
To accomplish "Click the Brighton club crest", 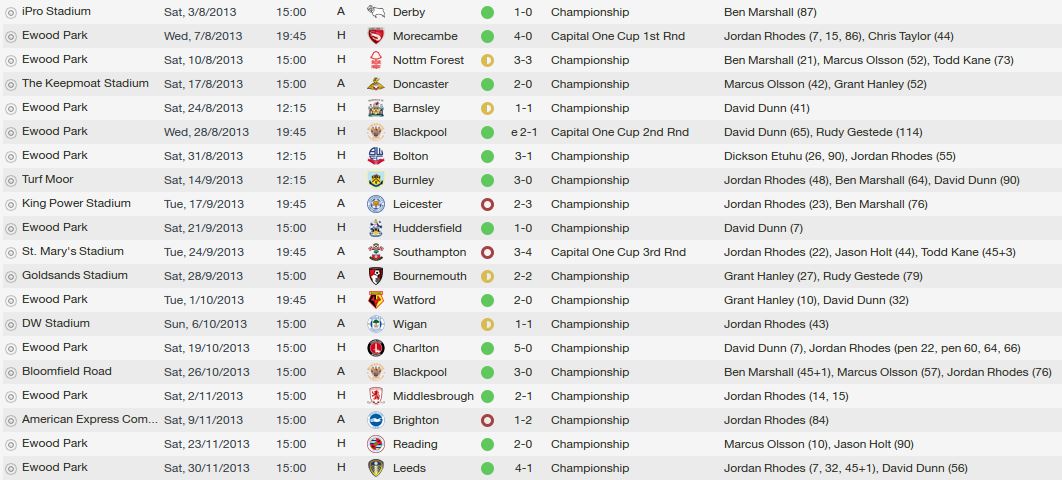I will point(375,420).
